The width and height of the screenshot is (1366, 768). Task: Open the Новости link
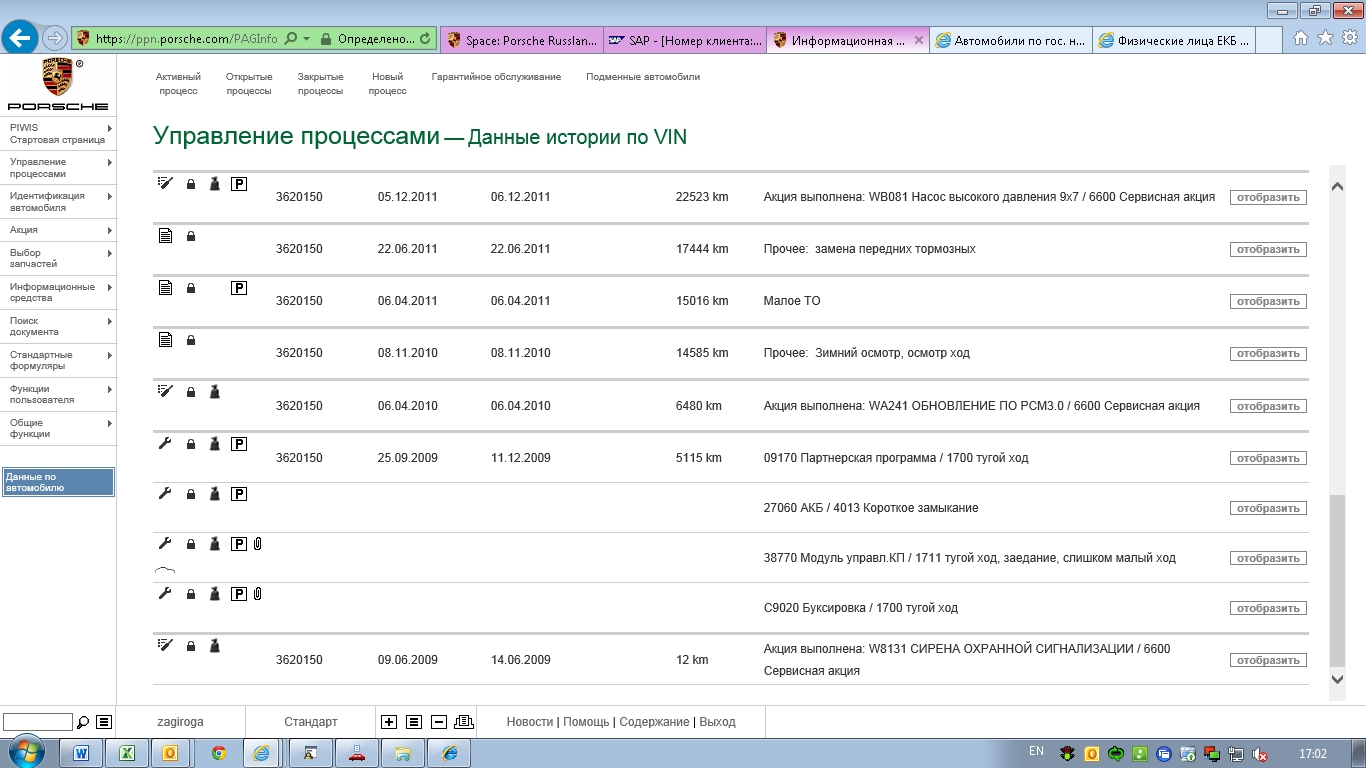click(530, 722)
